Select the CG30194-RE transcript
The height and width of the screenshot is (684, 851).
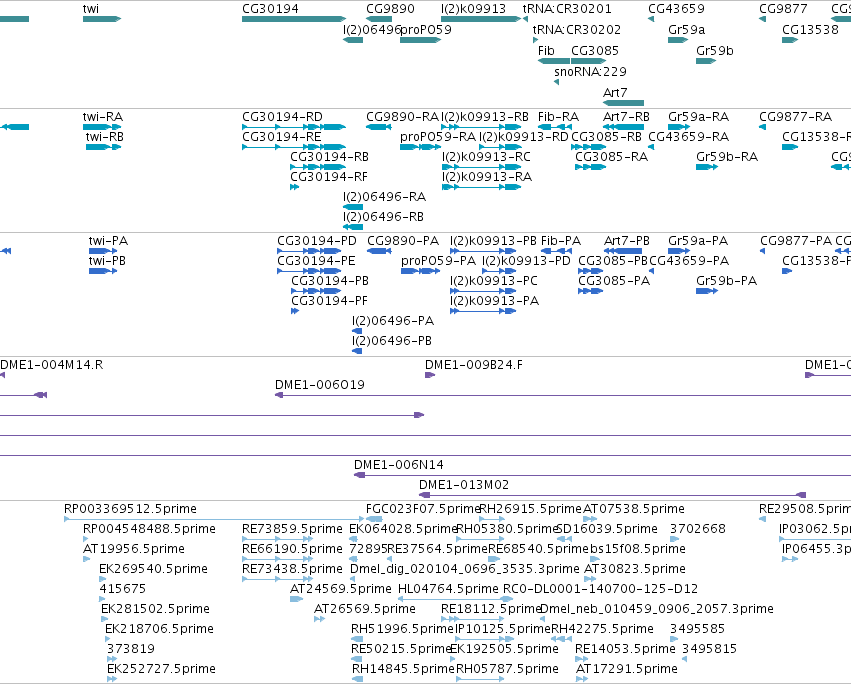click(294, 147)
